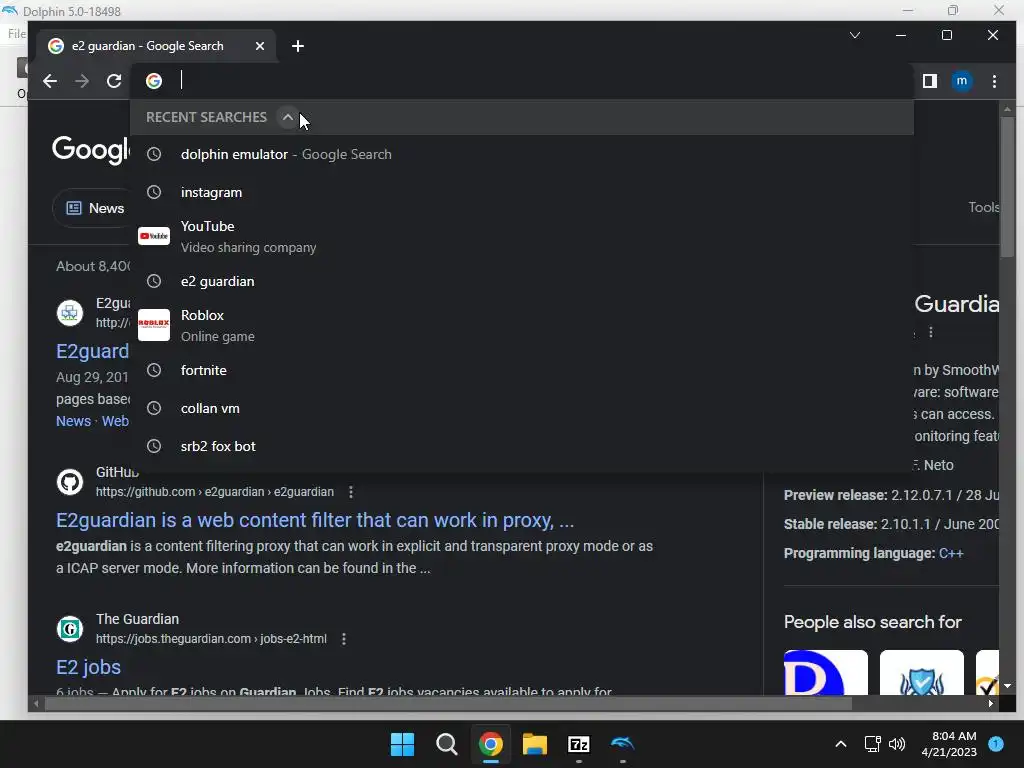
Task: Select the collan vm recent search
Action: (x=522, y=408)
